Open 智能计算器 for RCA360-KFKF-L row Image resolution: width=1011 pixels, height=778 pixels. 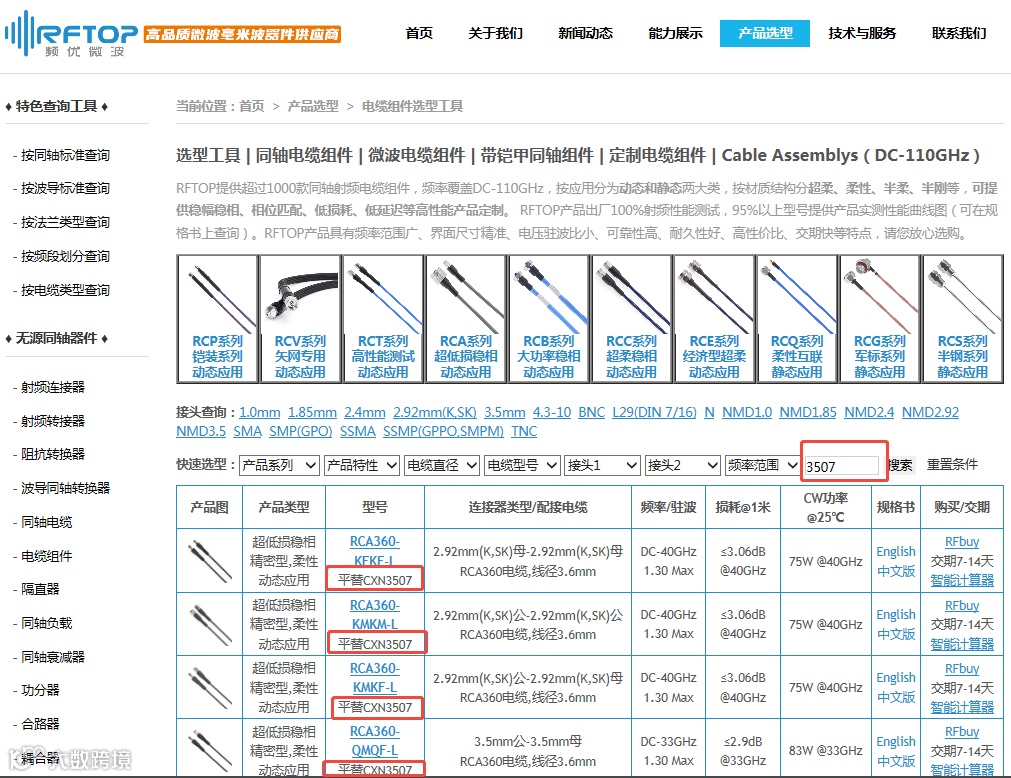click(962, 581)
